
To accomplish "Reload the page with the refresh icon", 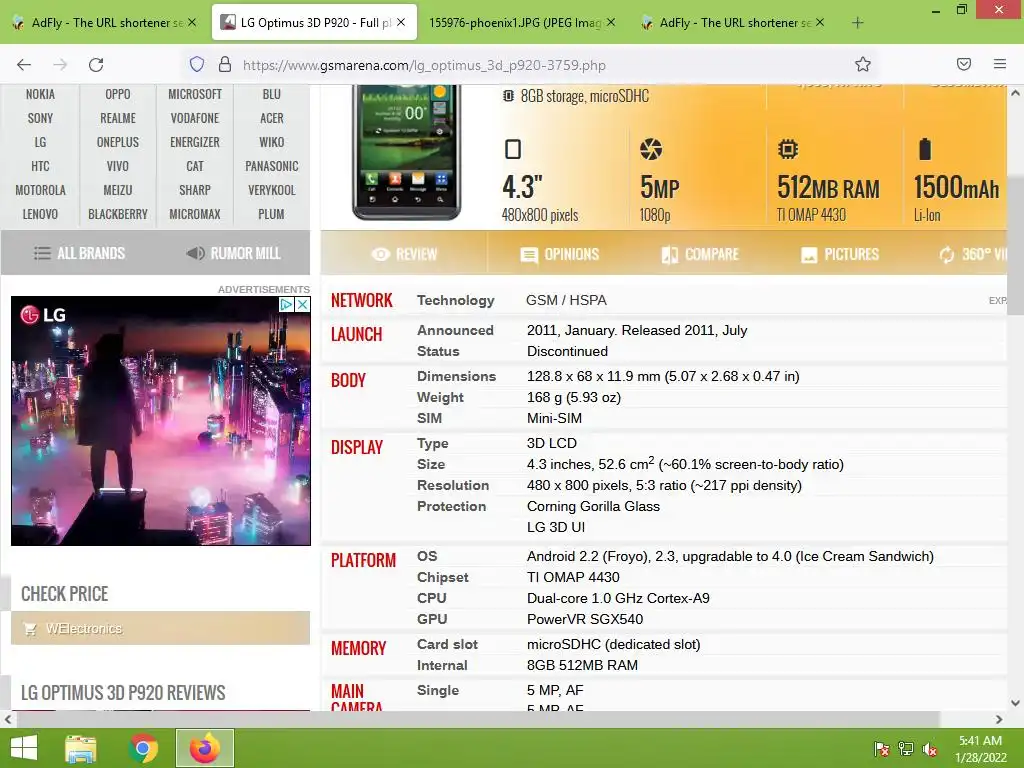I will [x=96, y=65].
